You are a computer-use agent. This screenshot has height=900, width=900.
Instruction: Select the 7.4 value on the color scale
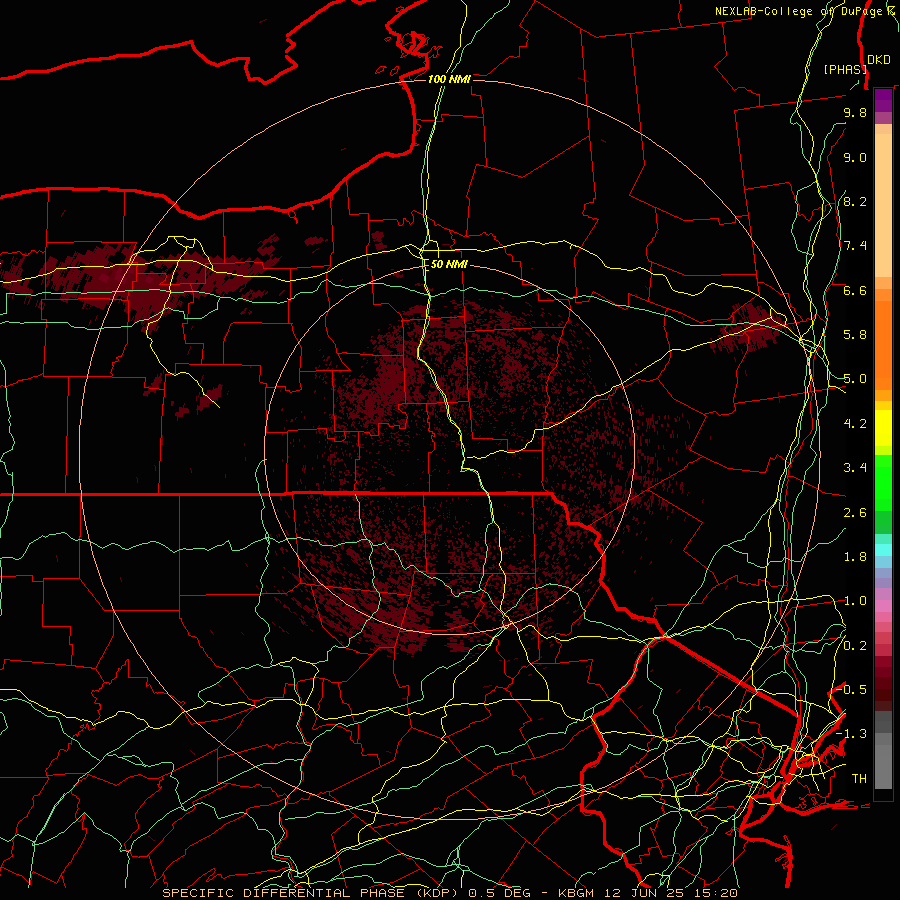pos(855,246)
